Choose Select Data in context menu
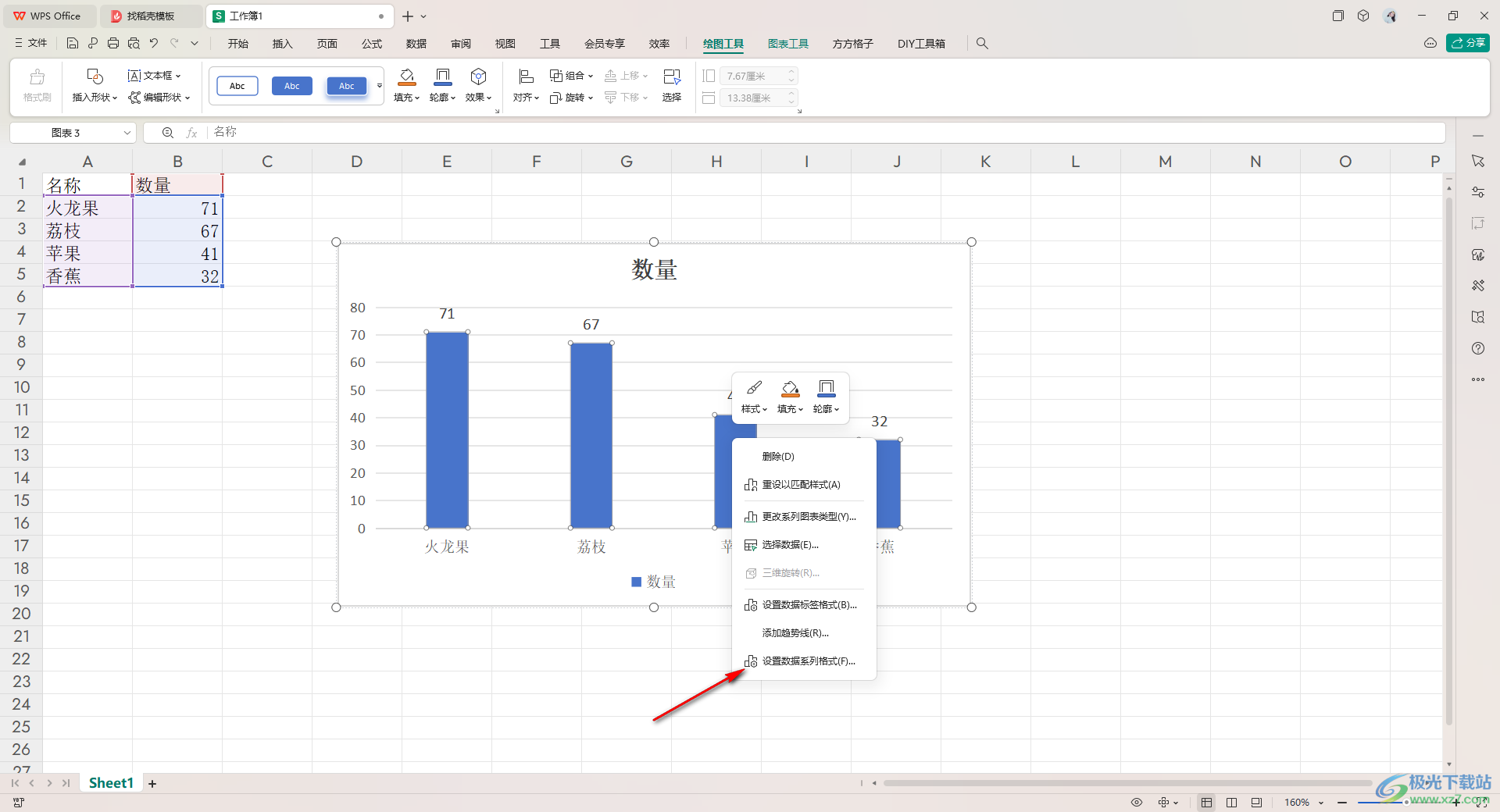1500x812 pixels. pyautogui.click(x=804, y=545)
